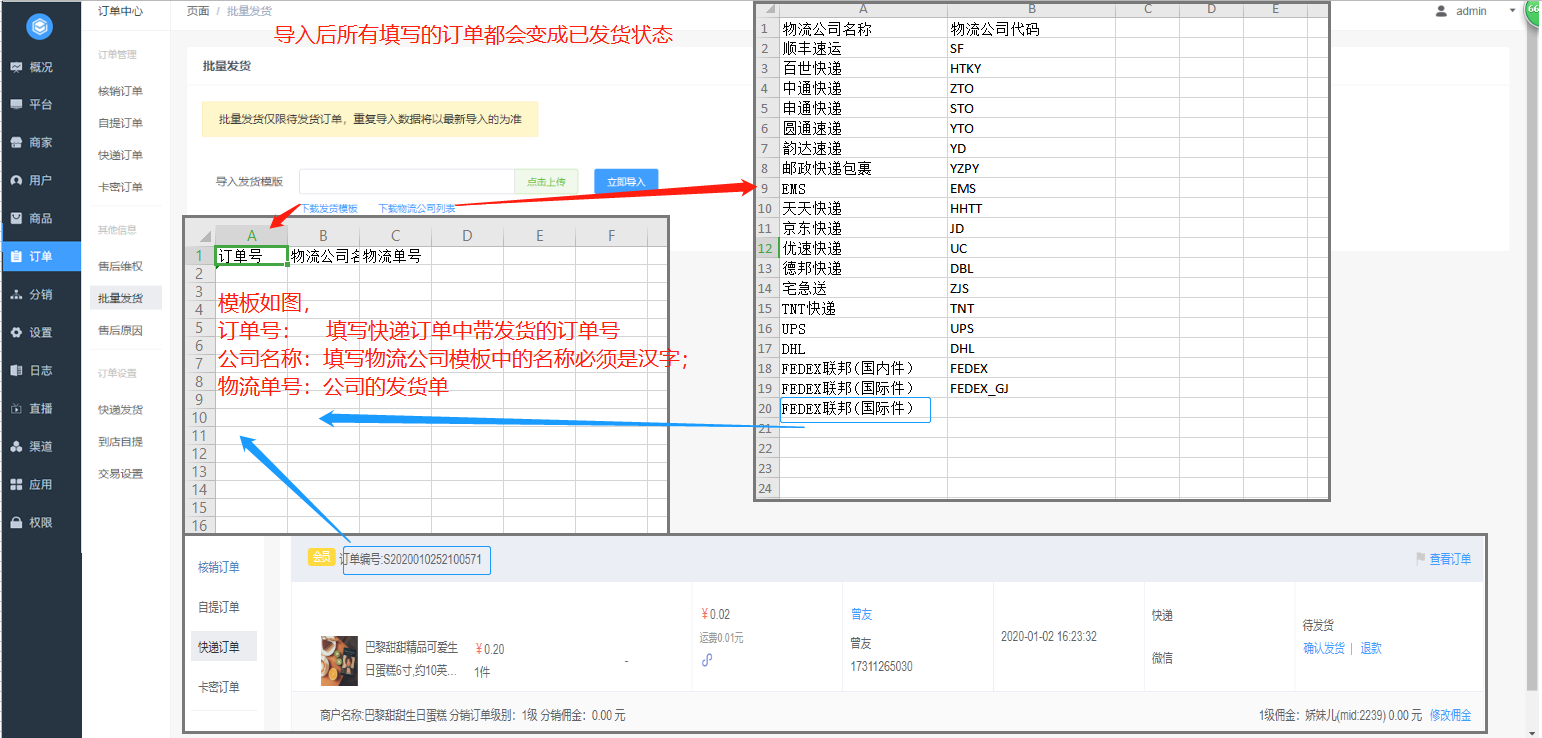Click the yellow 会员 badge
Viewport: 1542px width, 738px height.
321,557
